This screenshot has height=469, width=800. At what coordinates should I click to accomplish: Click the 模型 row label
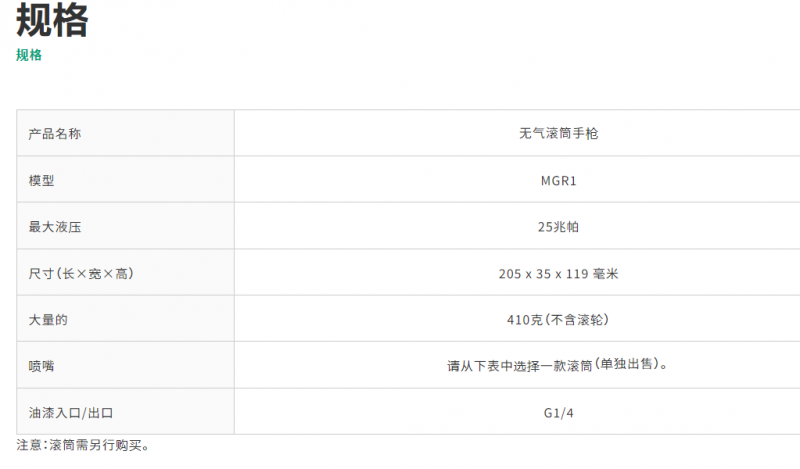coord(41,181)
